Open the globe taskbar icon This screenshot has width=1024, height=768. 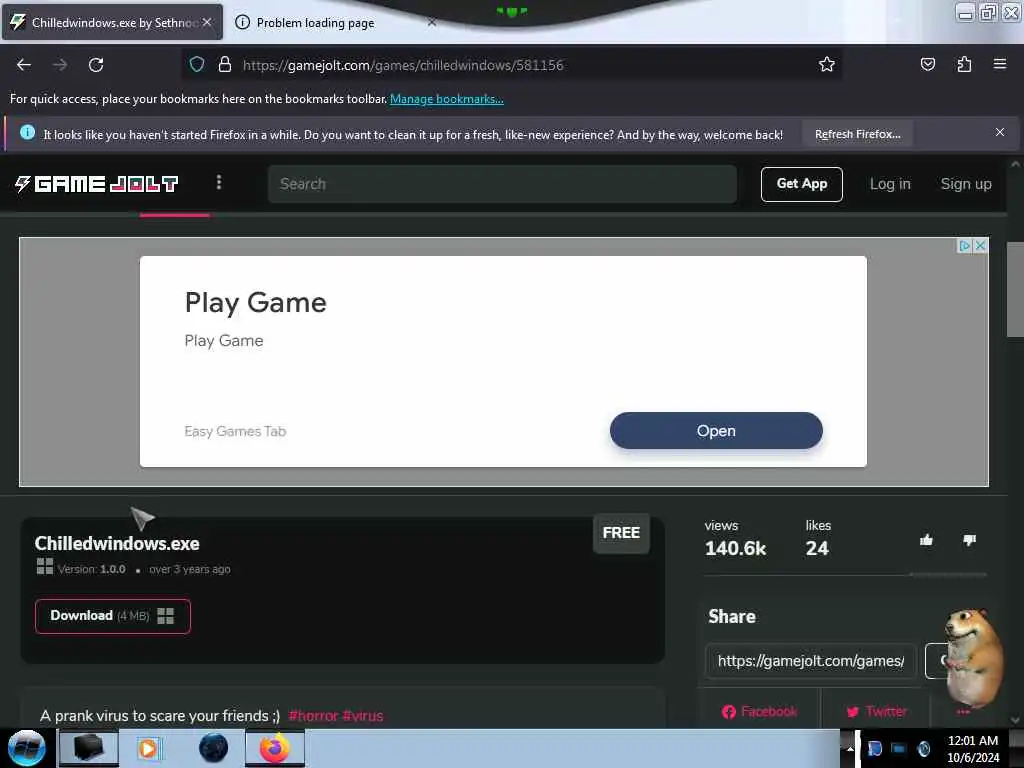click(x=214, y=748)
